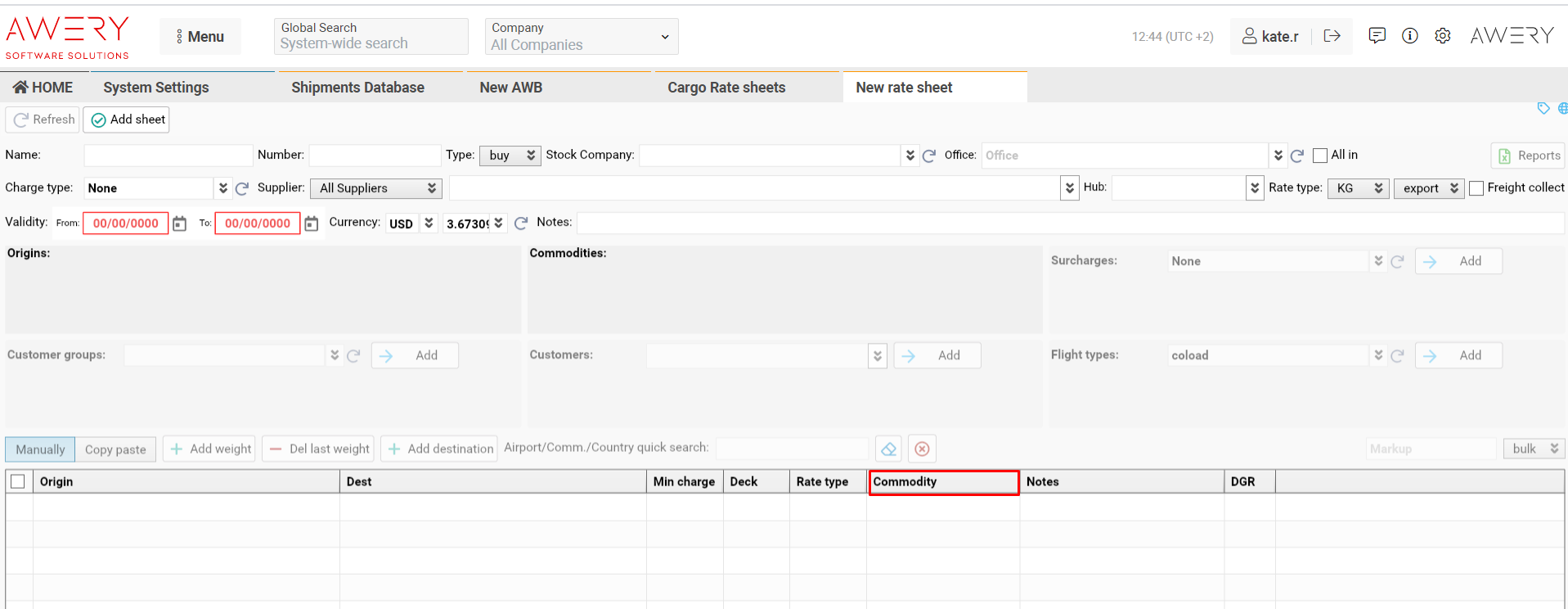Screen dimensions: 1568x609
Task: Tick the Freight collect checkbox
Action: point(1476,188)
